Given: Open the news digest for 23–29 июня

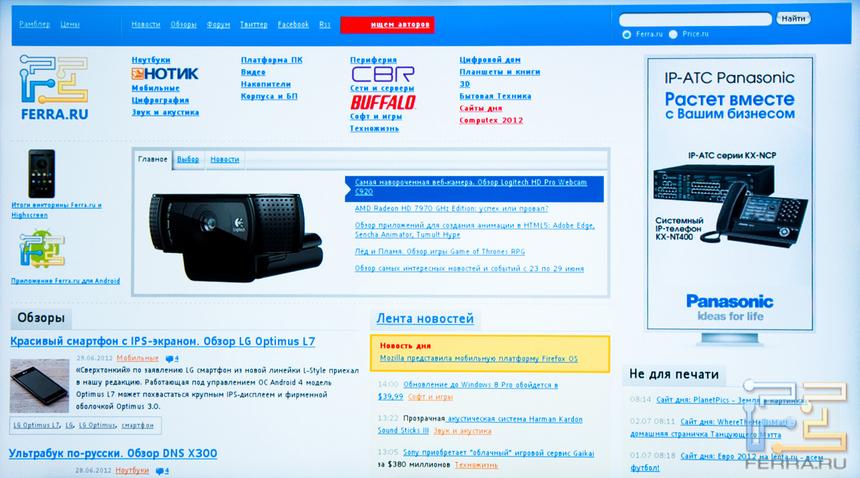Looking at the screenshot, I should (x=469, y=269).
